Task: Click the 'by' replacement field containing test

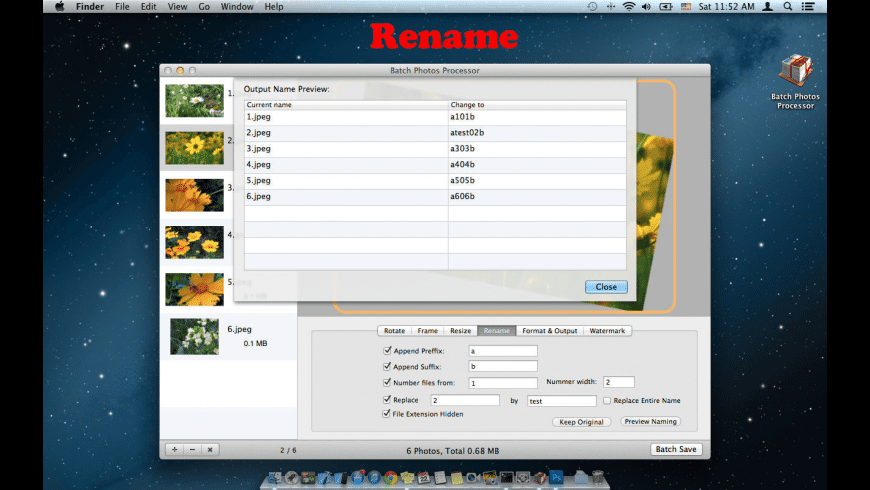Action: point(562,401)
